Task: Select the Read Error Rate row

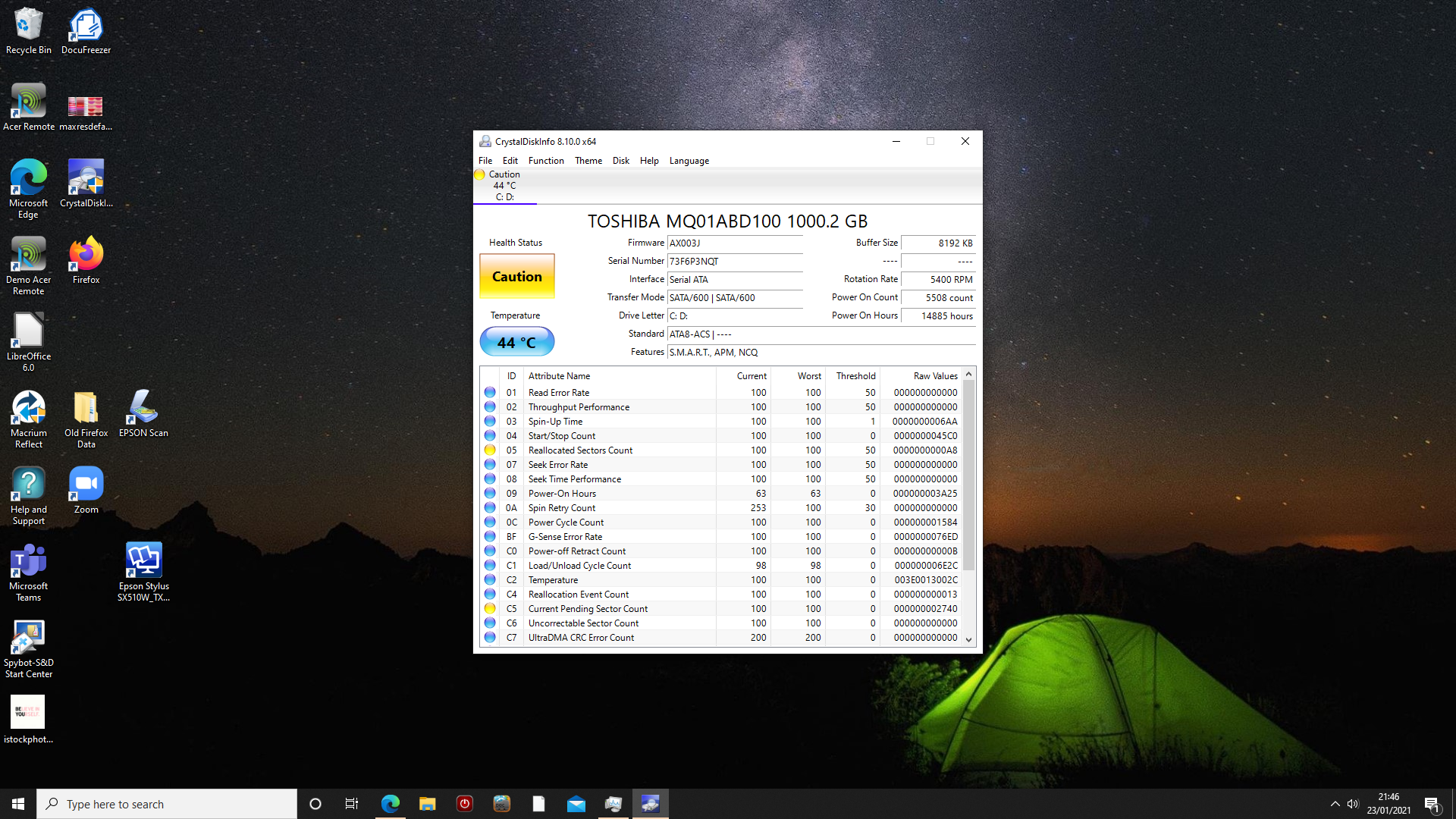Action: click(721, 393)
